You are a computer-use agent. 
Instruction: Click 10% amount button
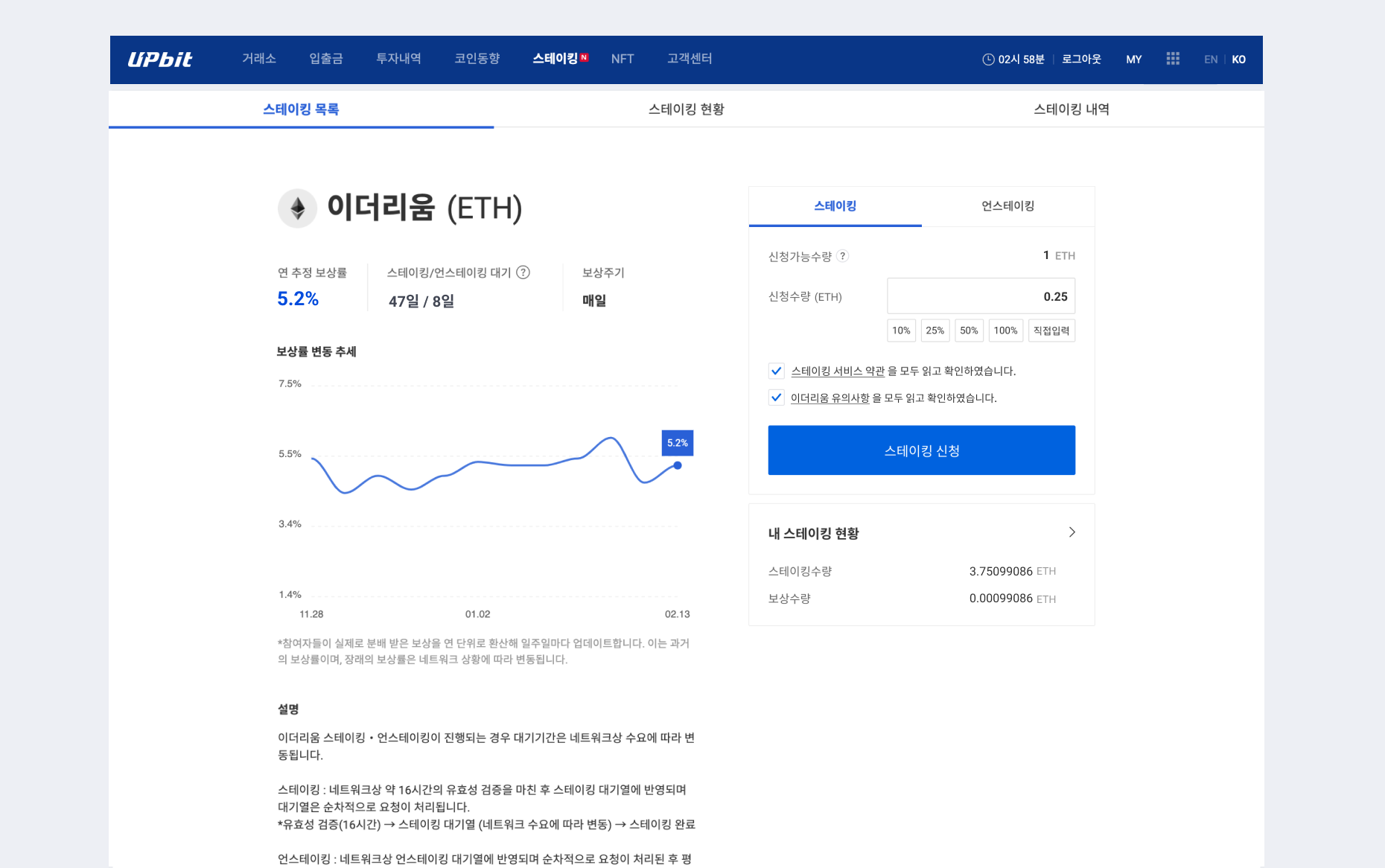pyautogui.click(x=901, y=331)
